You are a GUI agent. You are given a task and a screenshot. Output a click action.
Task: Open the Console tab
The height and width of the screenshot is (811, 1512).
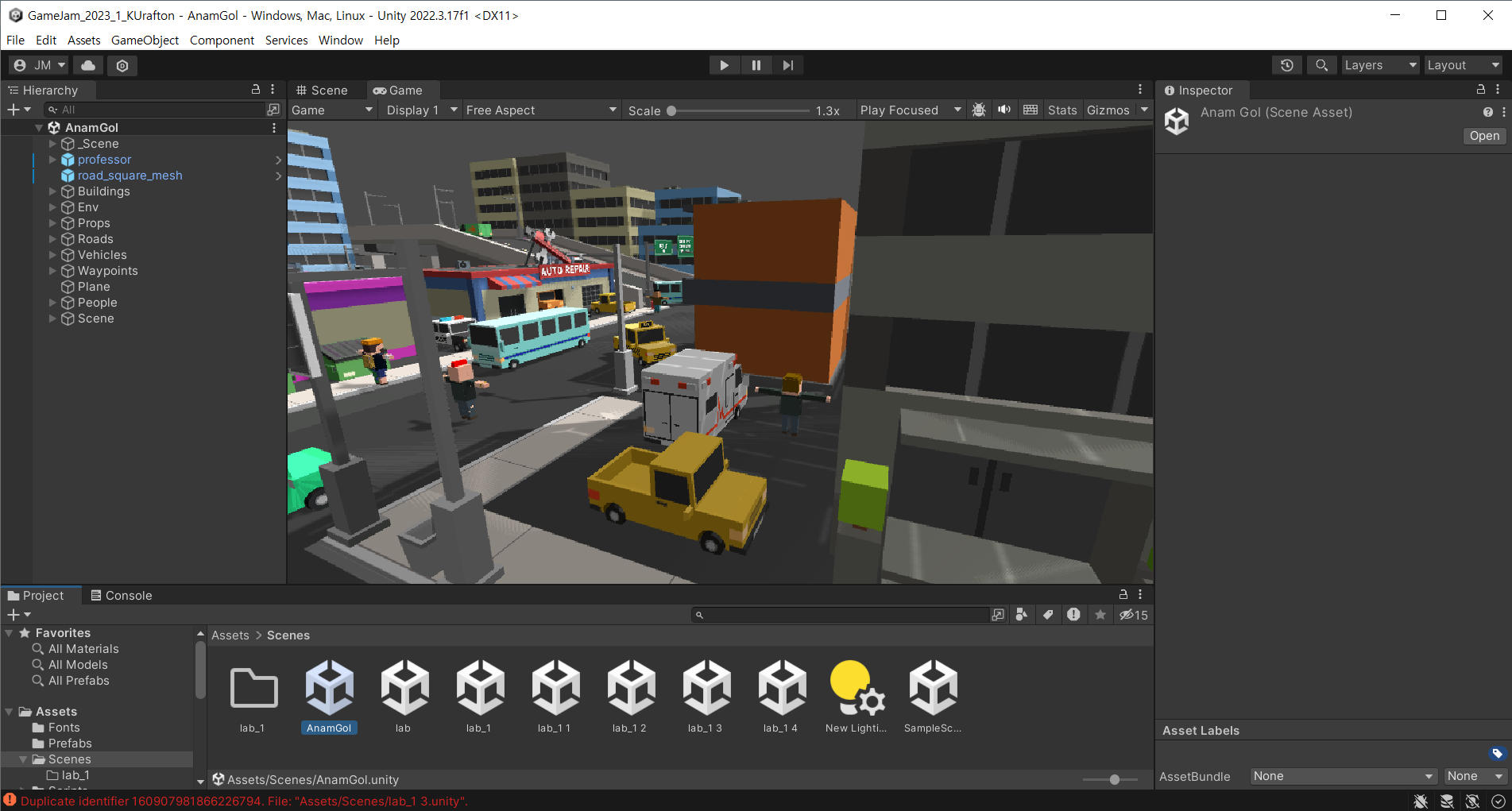[122, 596]
